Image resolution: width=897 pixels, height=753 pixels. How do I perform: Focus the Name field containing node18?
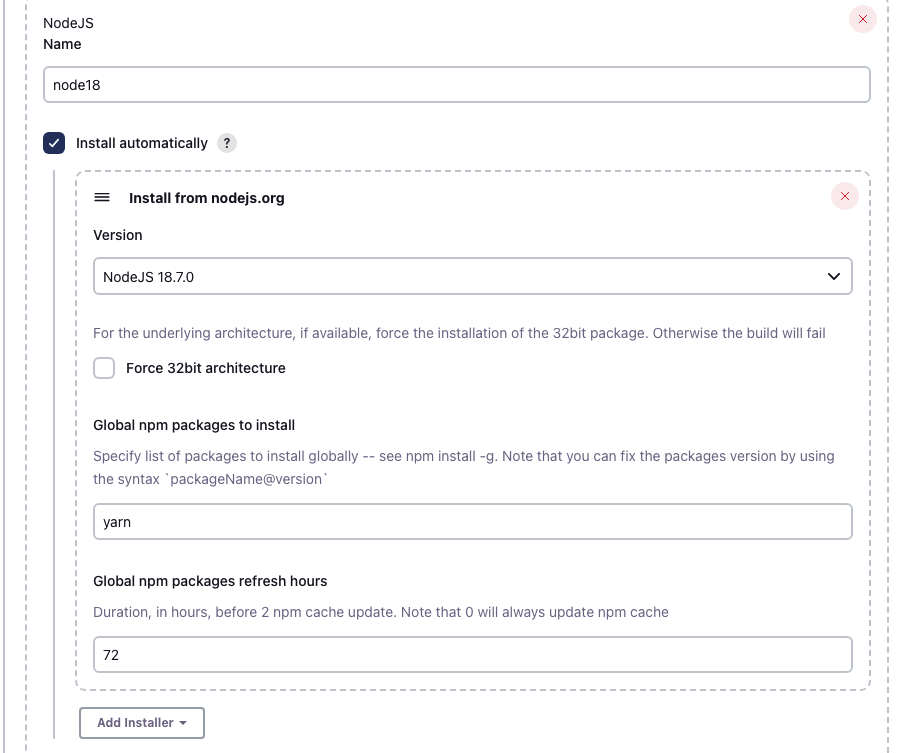tap(456, 85)
